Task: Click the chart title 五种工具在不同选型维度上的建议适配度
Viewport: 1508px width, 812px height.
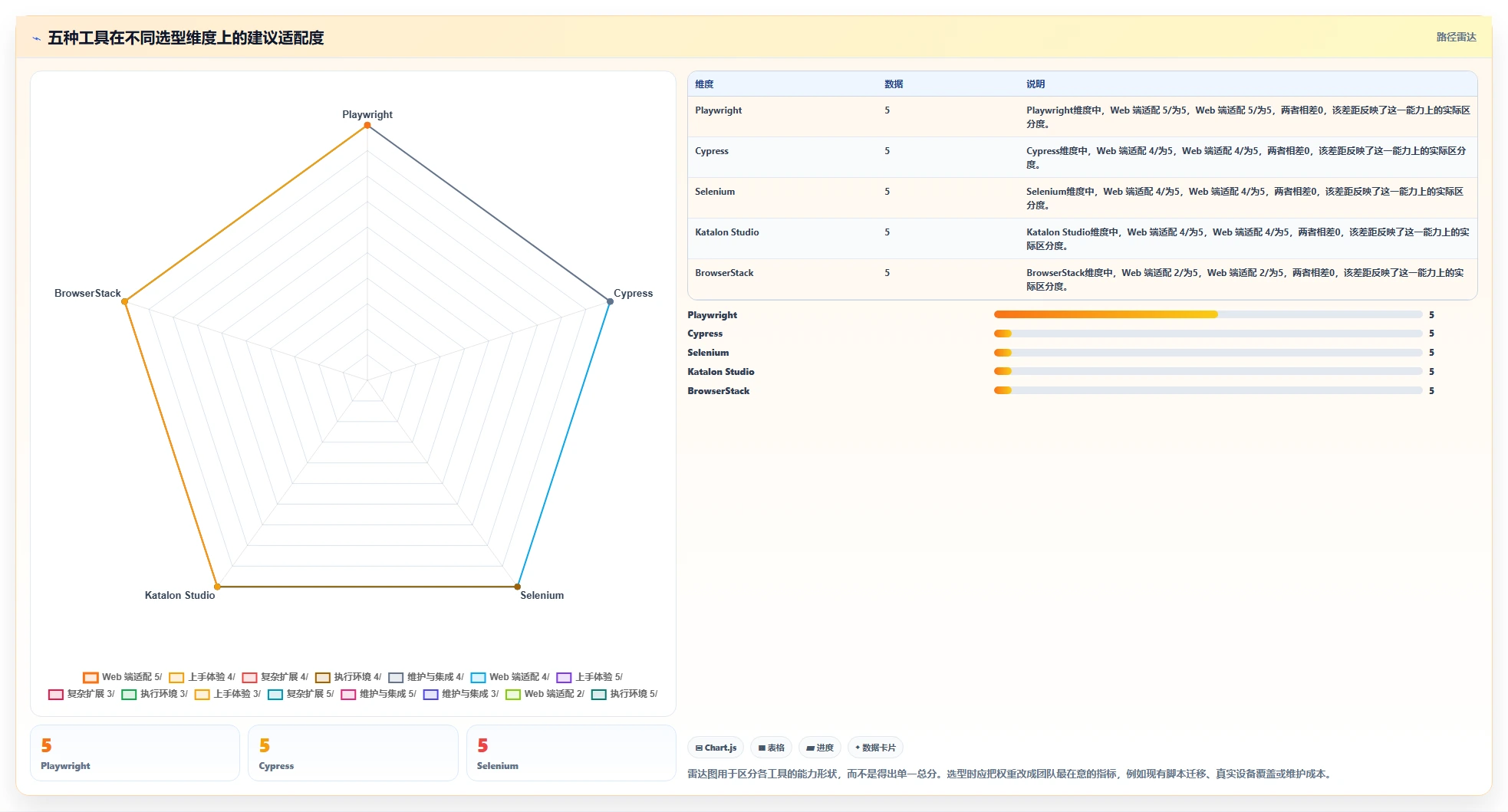Action: (x=186, y=38)
